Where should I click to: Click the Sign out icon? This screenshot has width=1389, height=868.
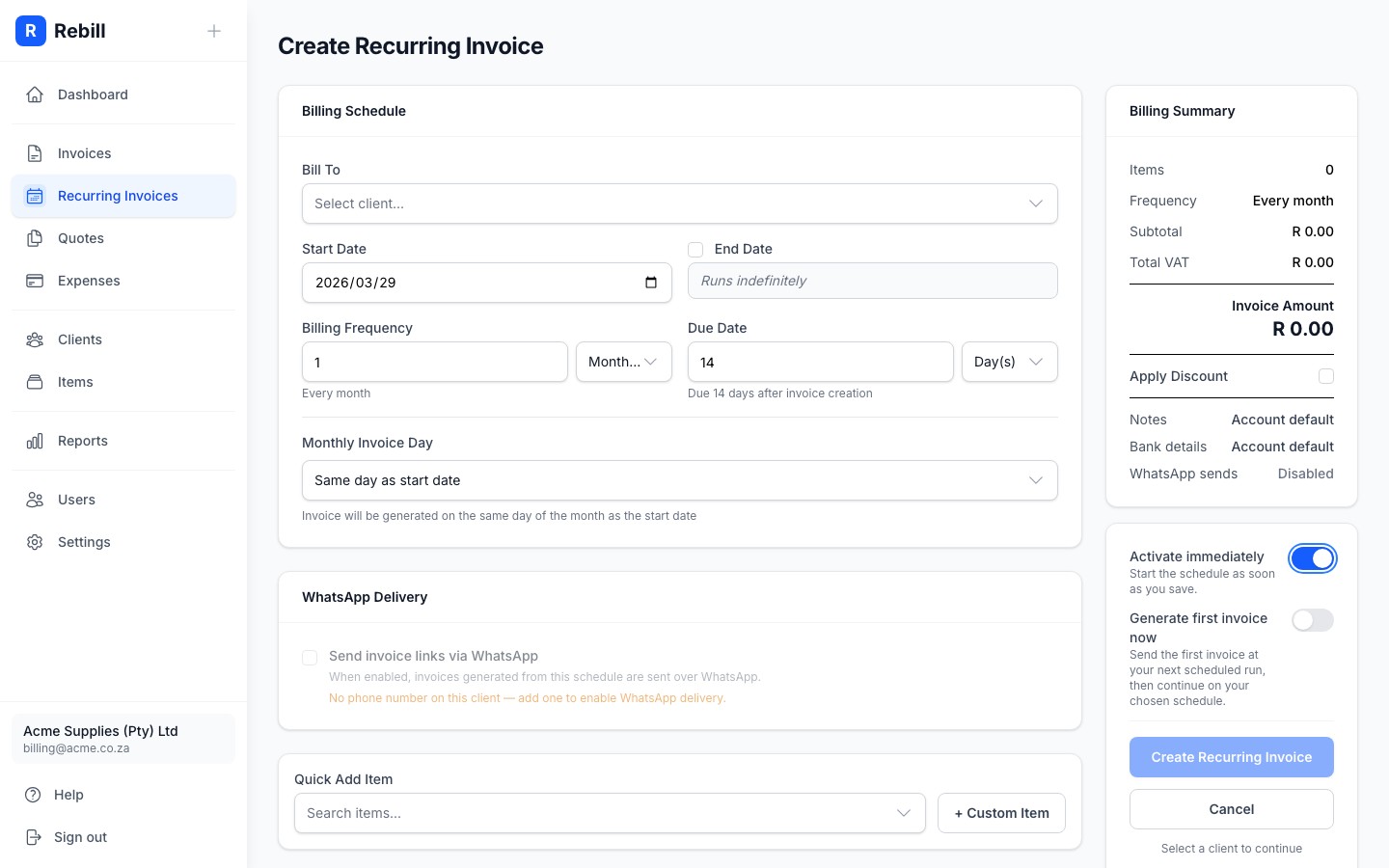(35, 837)
